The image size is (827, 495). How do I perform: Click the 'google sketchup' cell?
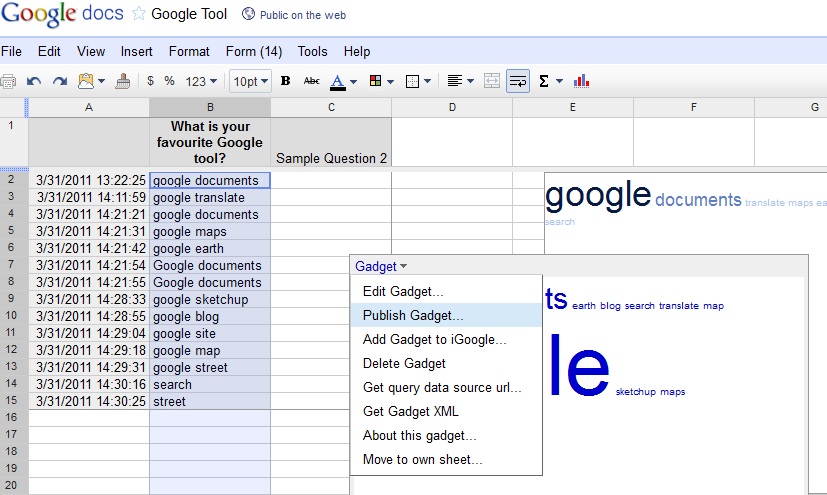tap(210, 299)
